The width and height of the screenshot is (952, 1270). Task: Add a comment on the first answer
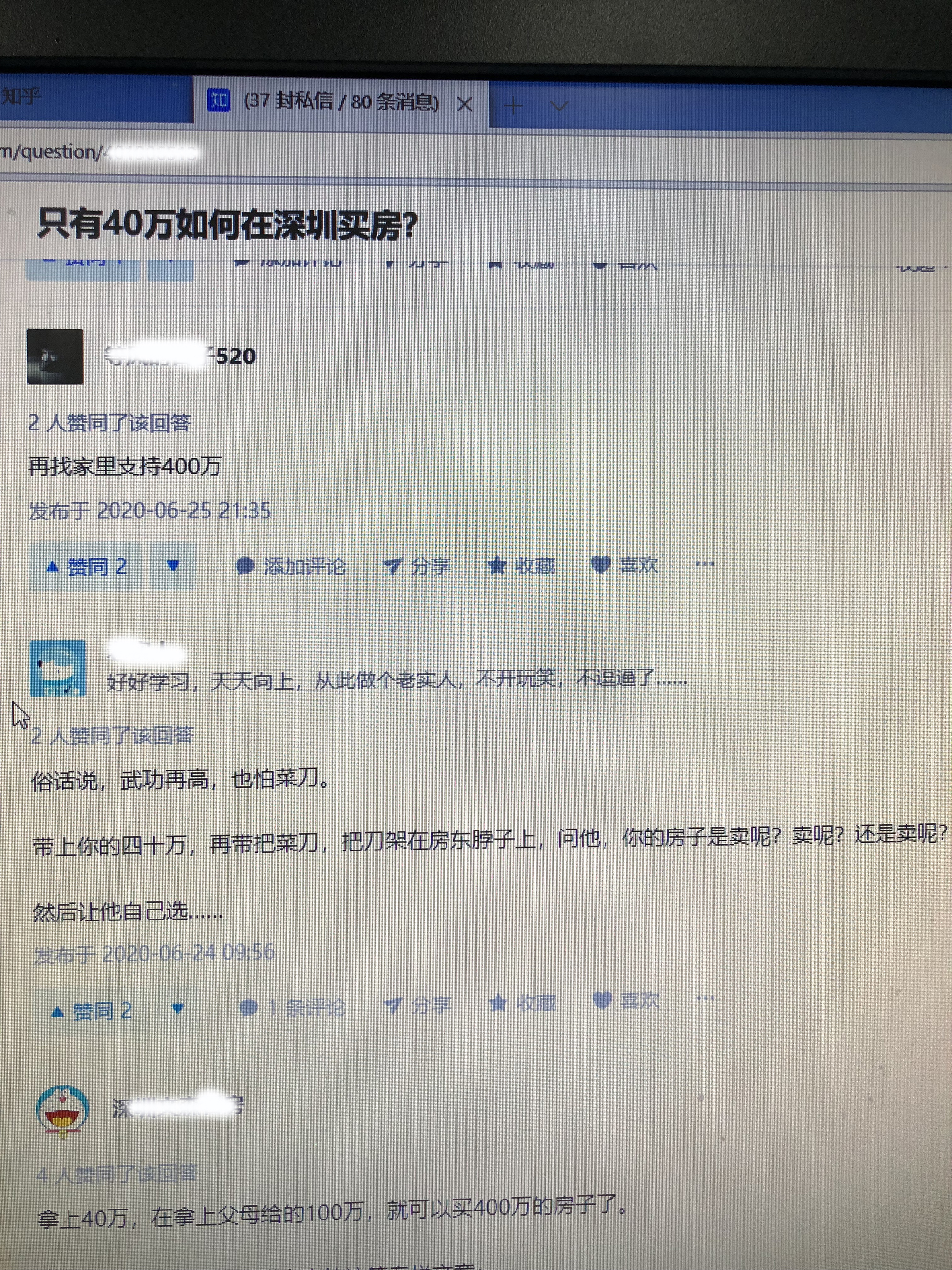(x=290, y=566)
